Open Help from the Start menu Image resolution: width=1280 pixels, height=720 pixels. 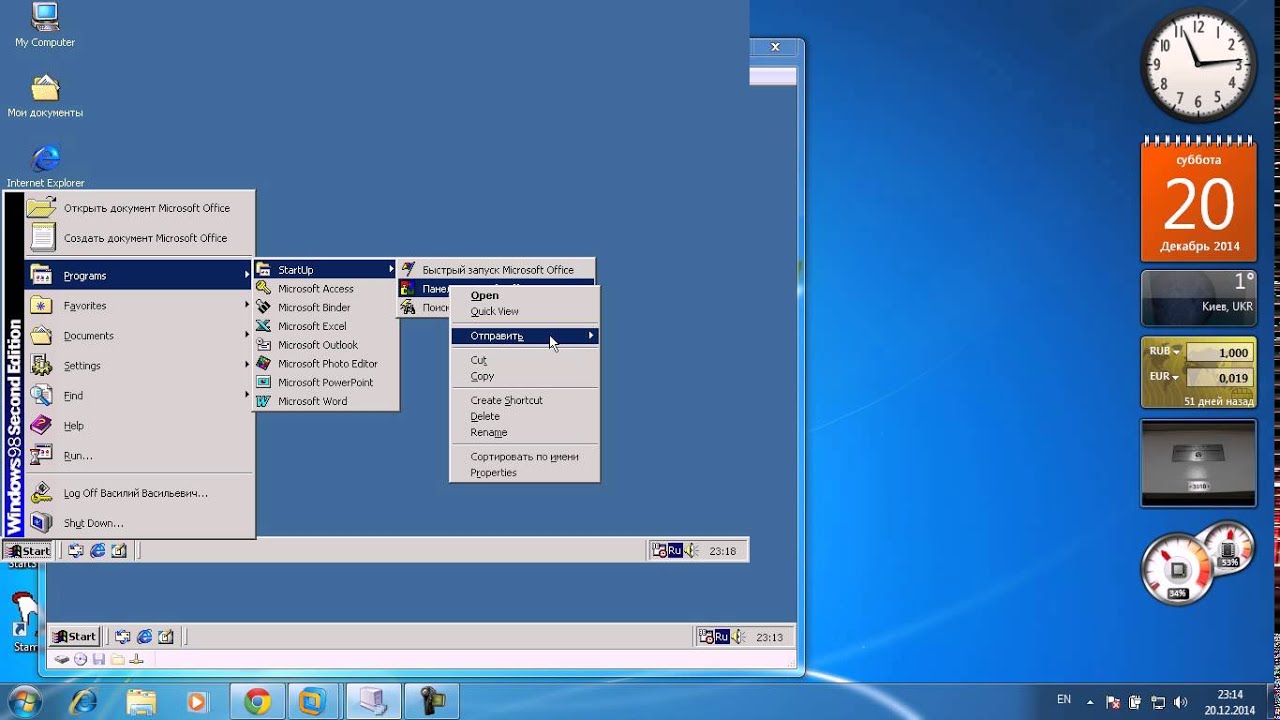coord(139,426)
